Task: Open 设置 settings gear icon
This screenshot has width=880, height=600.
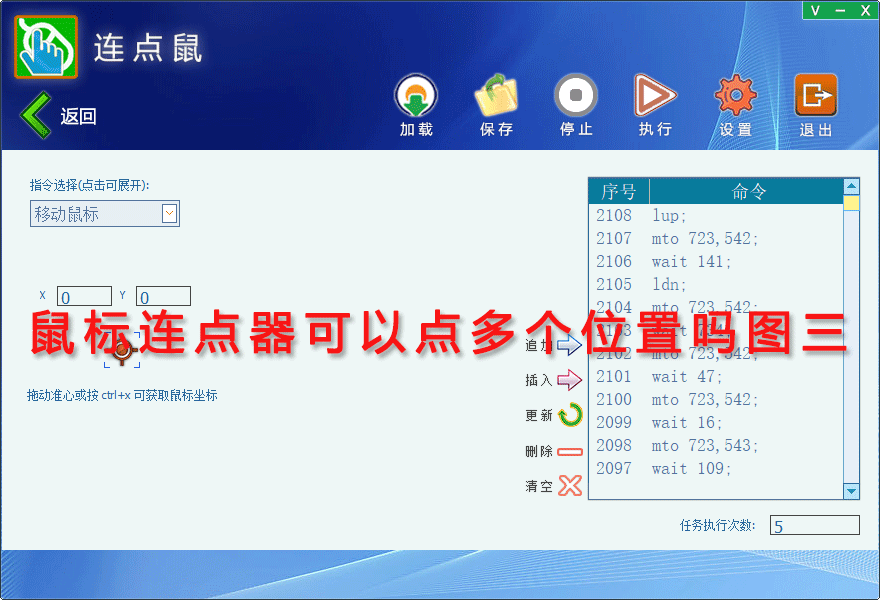Action: [735, 95]
